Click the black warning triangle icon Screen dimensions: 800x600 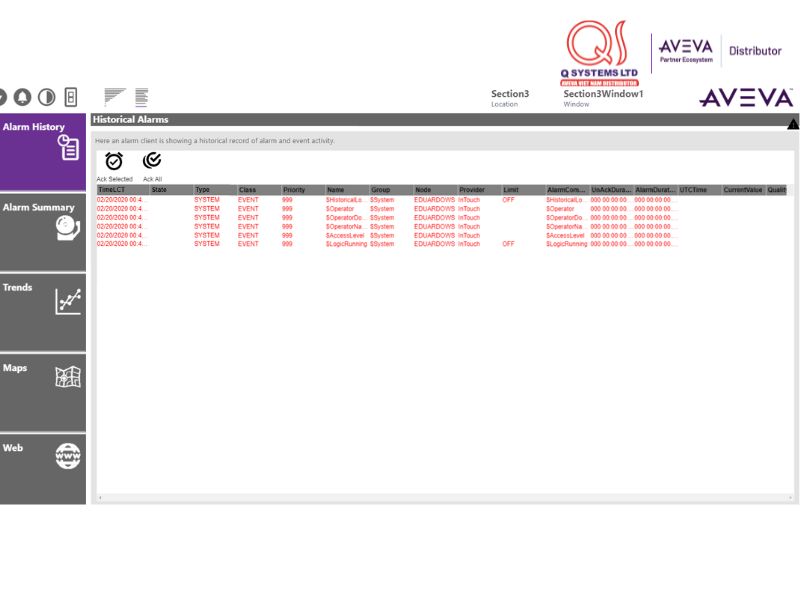(x=793, y=124)
